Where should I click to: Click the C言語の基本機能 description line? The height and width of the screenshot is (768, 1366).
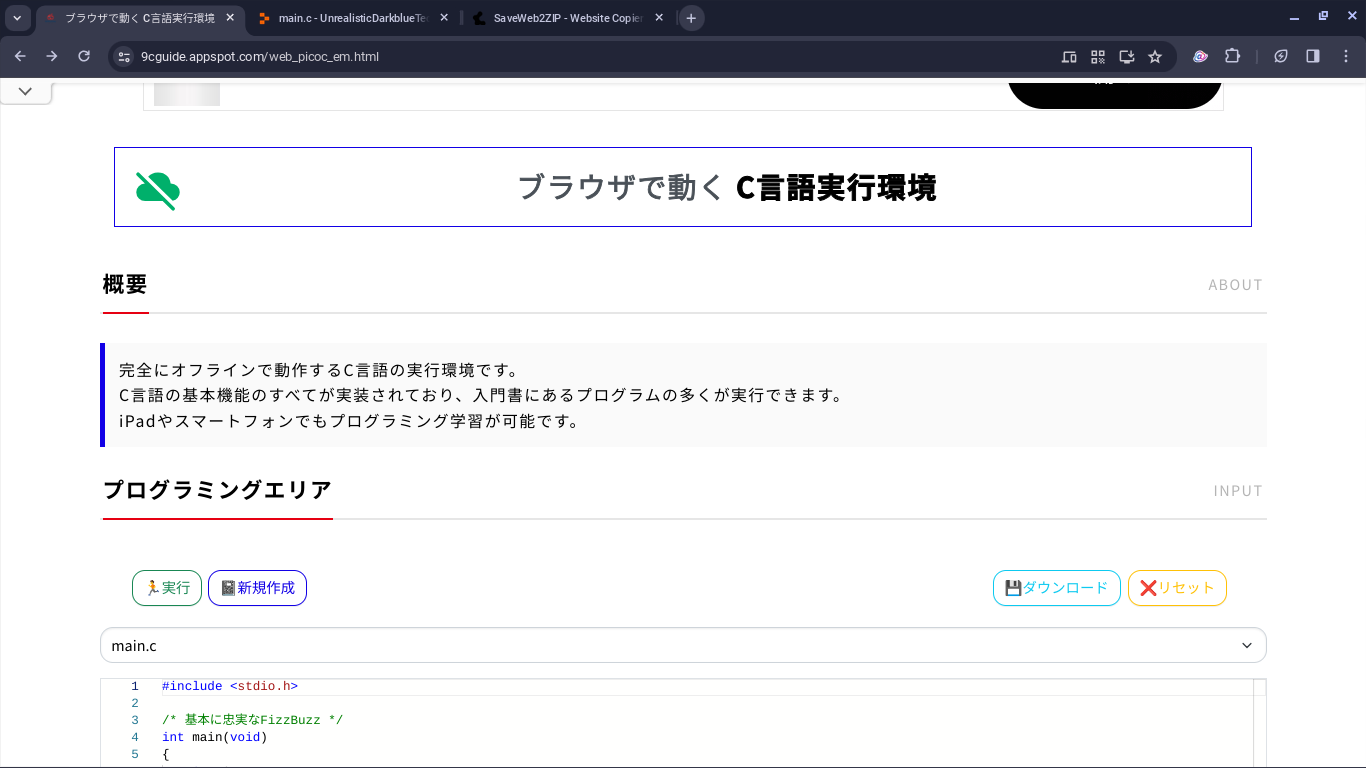[482, 395]
